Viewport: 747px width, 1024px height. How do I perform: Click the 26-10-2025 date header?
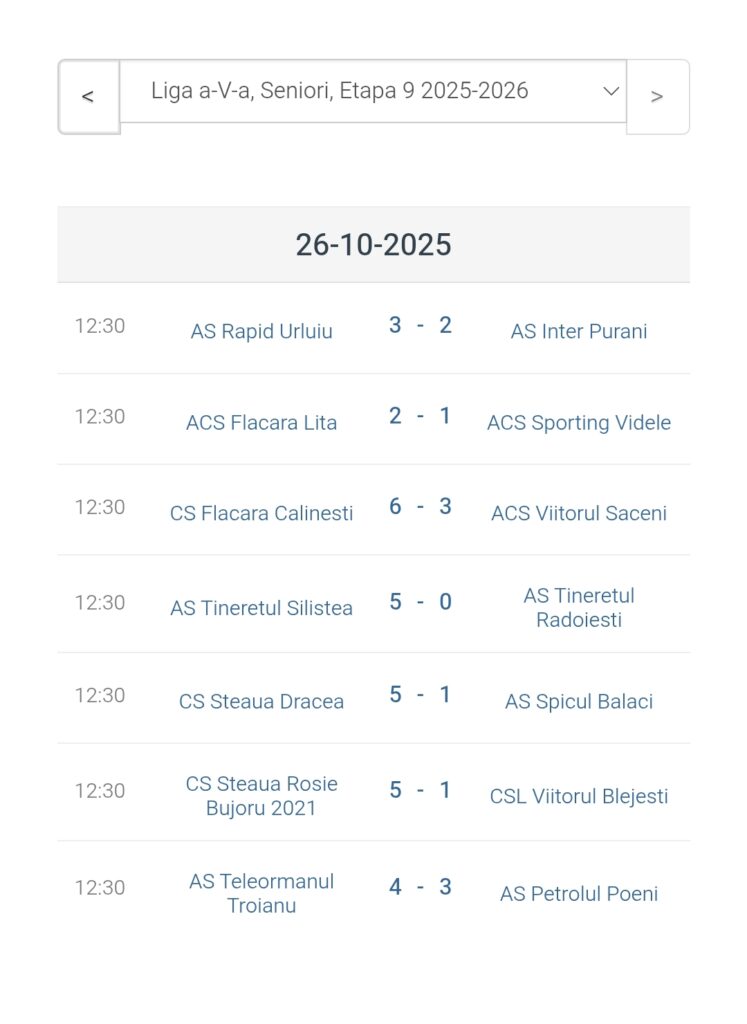coord(373,244)
